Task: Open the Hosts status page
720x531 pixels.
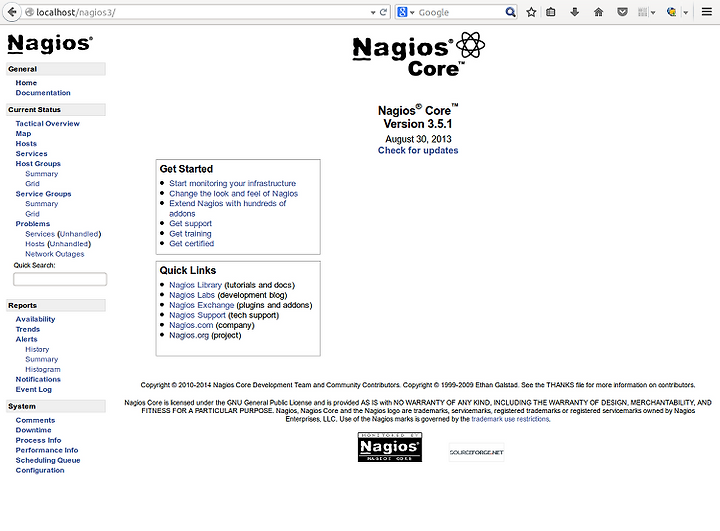Action: click(26, 144)
